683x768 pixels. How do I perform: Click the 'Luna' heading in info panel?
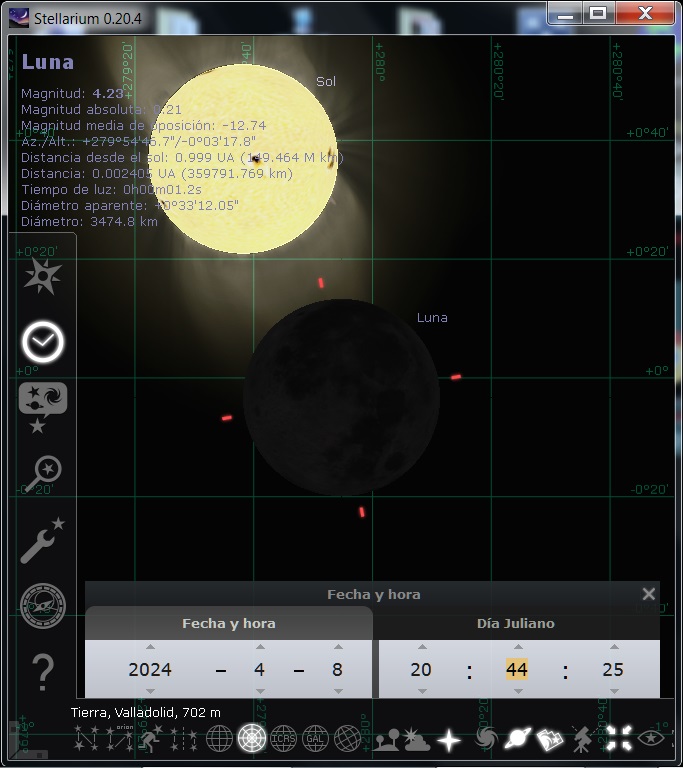pyautogui.click(x=48, y=62)
